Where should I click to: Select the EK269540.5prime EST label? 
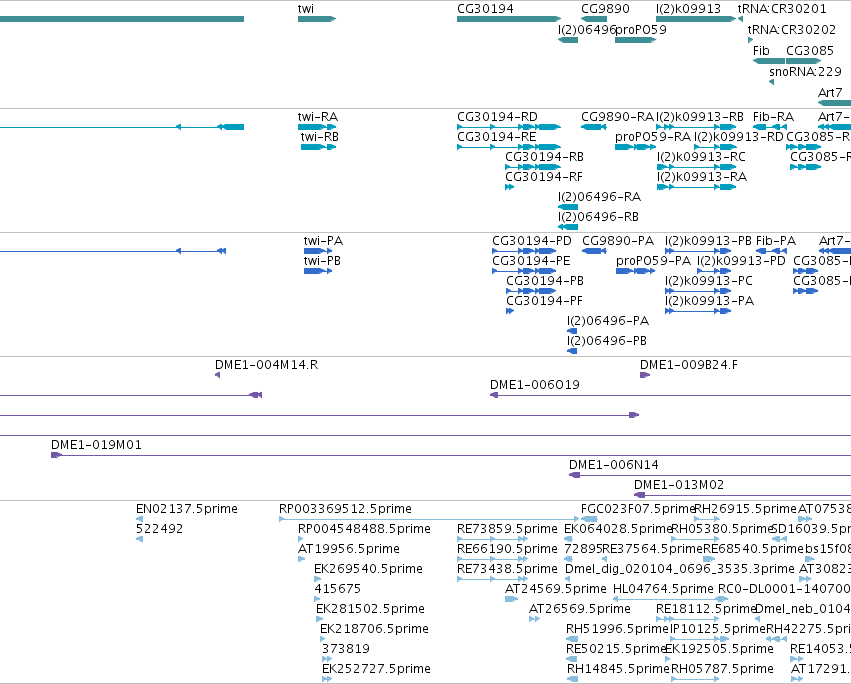tap(368, 569)
